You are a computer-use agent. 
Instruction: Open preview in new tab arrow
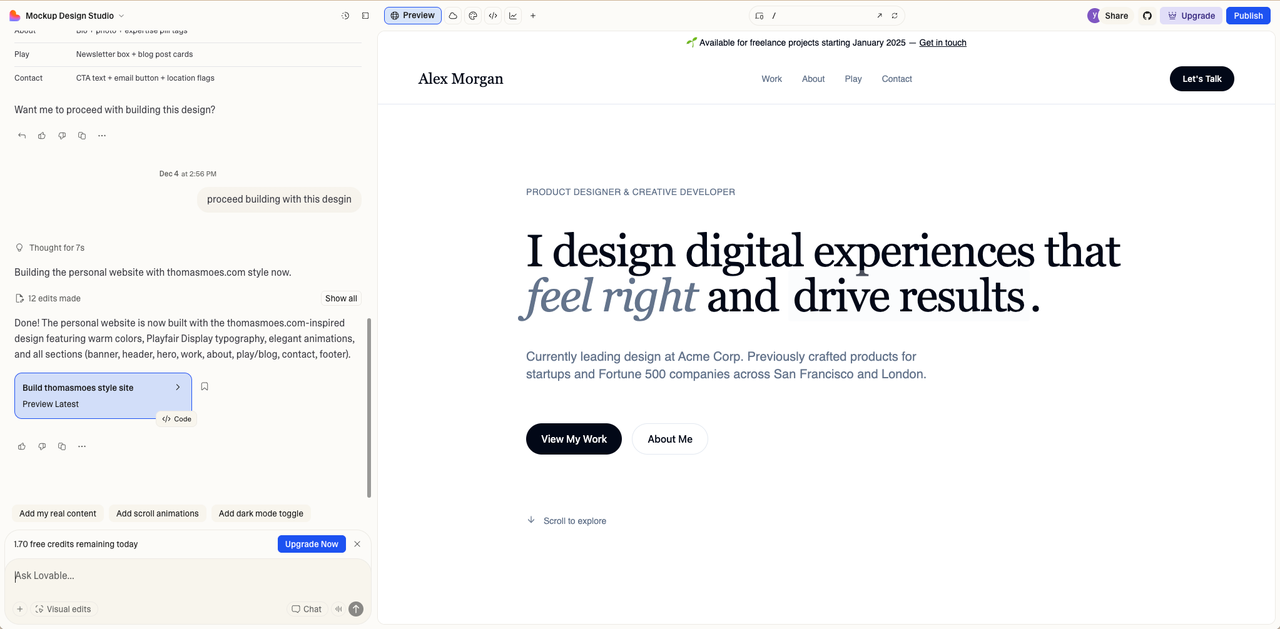[x=879, y=16]
